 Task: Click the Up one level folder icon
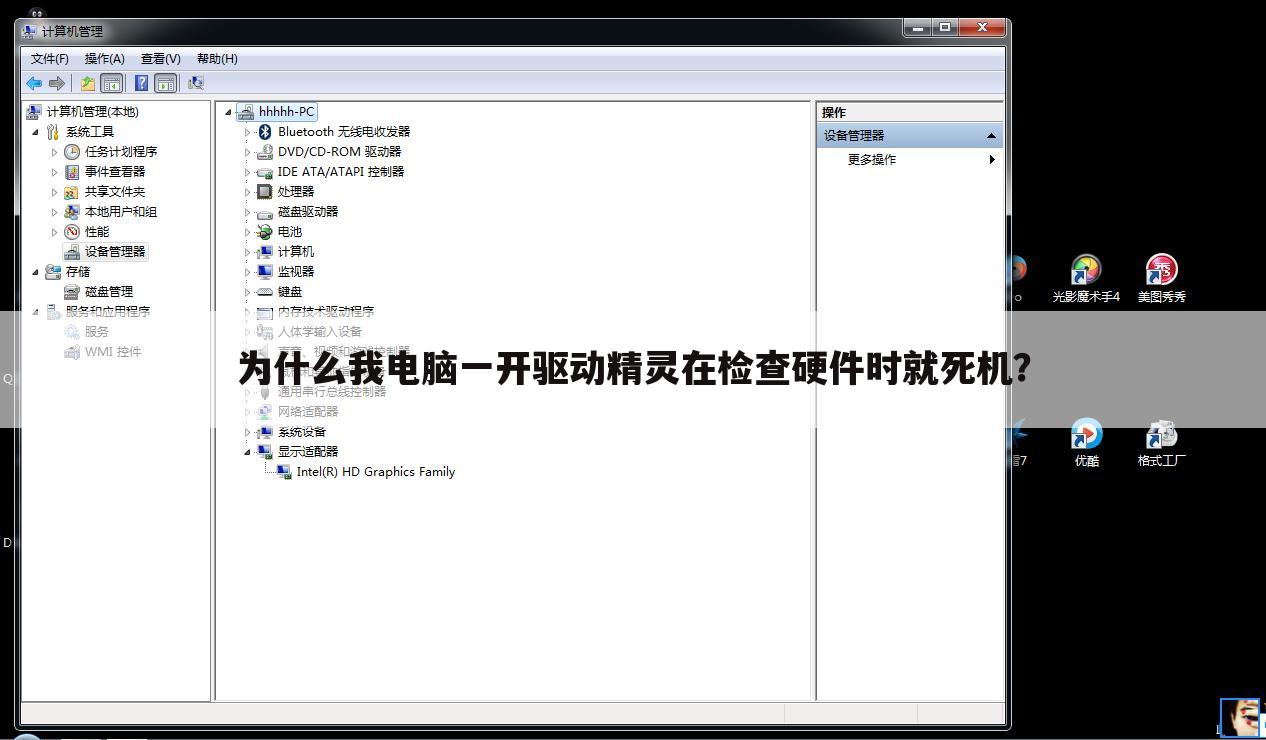click(x=88, y=84)
